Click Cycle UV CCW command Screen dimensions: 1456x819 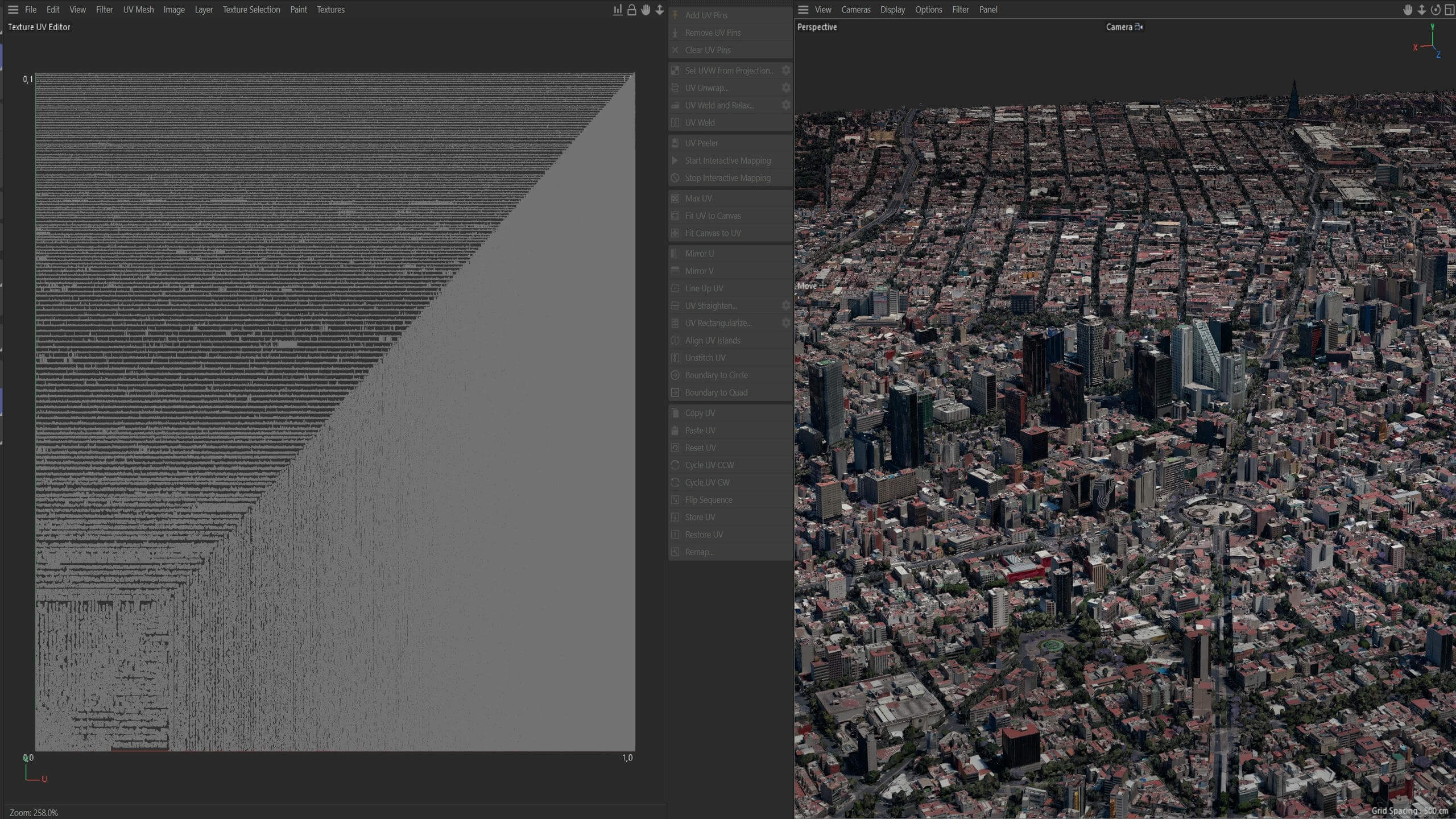[x=730, y=465]
